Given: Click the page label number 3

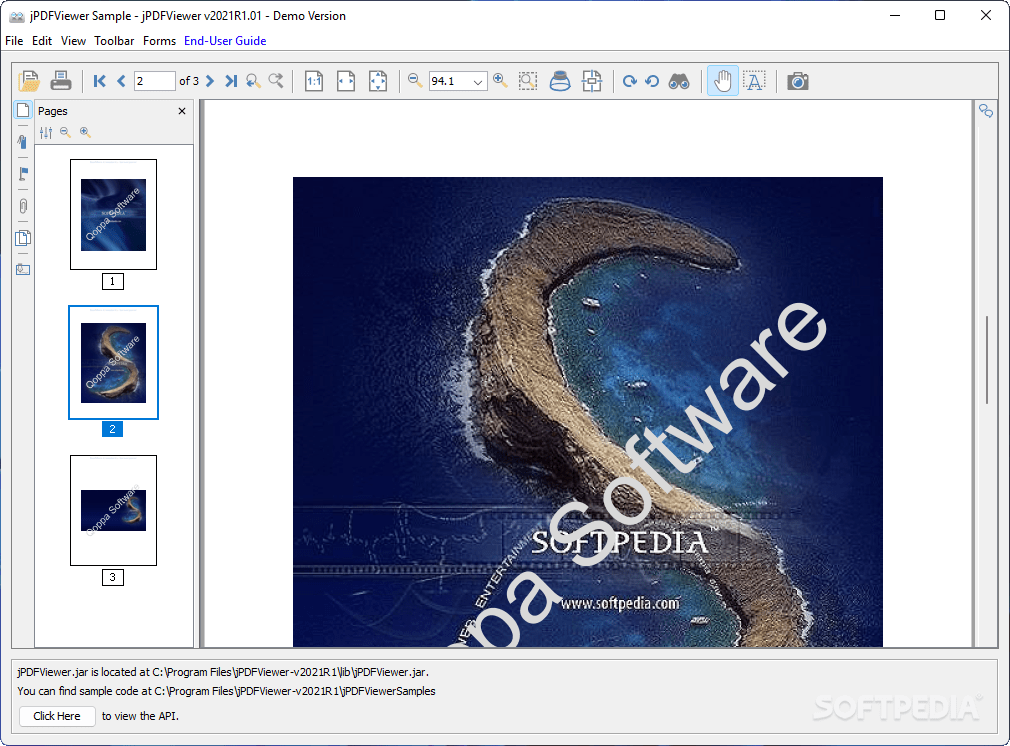Looking at the screenshot, I should tap(113, 577).
